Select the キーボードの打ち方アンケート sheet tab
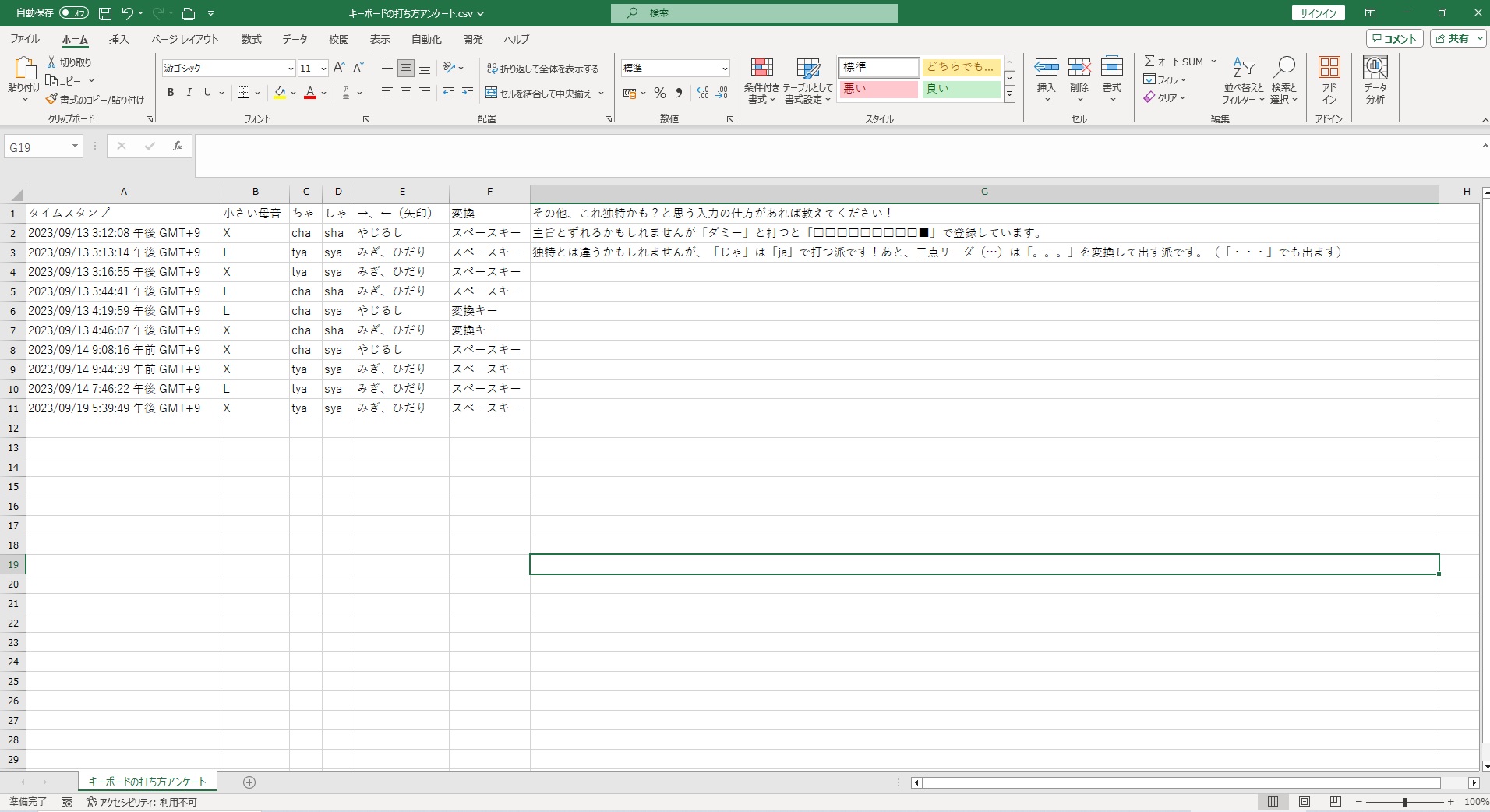Viewport: 1490px width, 812px height. [x=147, y=782]
